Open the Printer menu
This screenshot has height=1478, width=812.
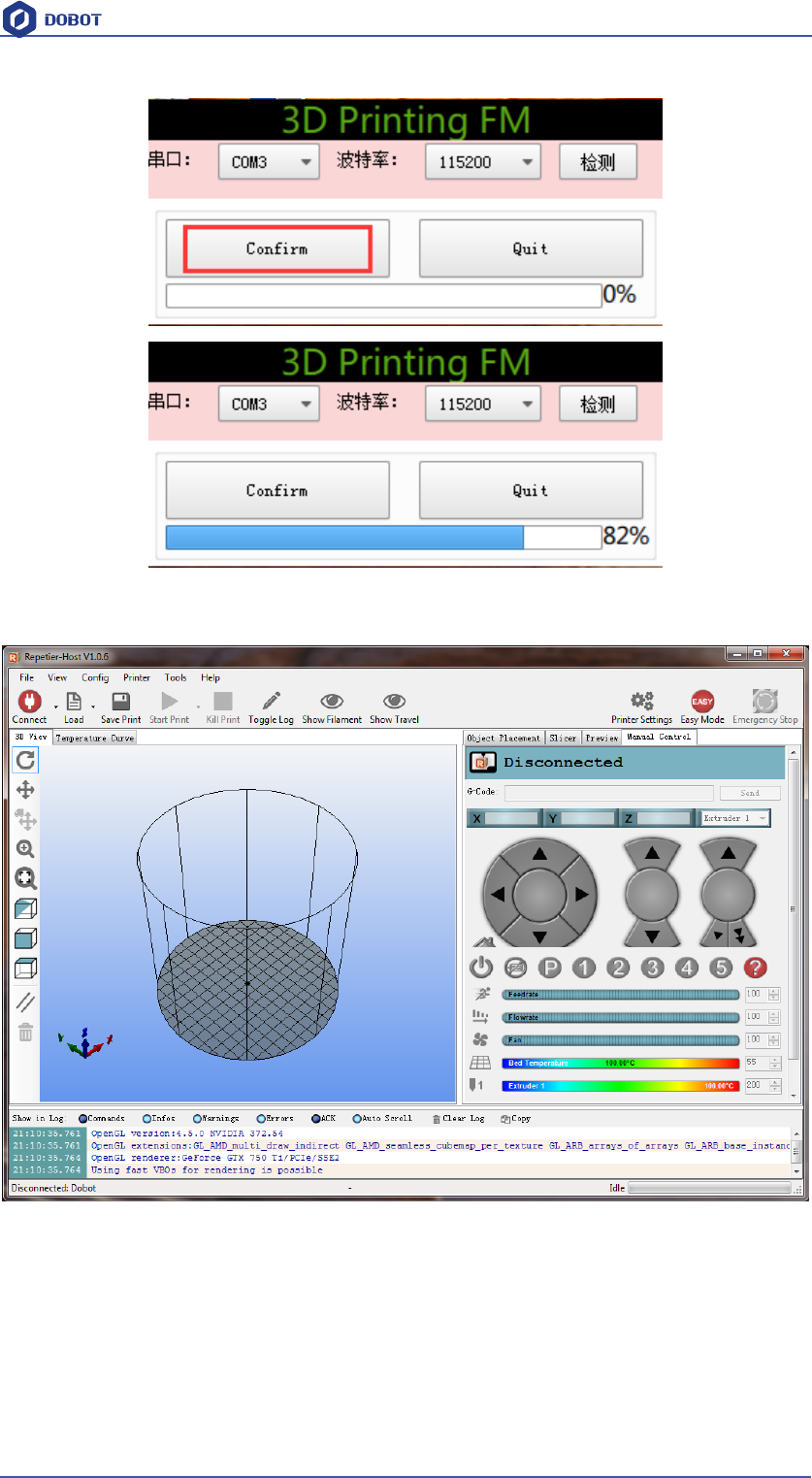pyautogui.click(x=137, y=677)
